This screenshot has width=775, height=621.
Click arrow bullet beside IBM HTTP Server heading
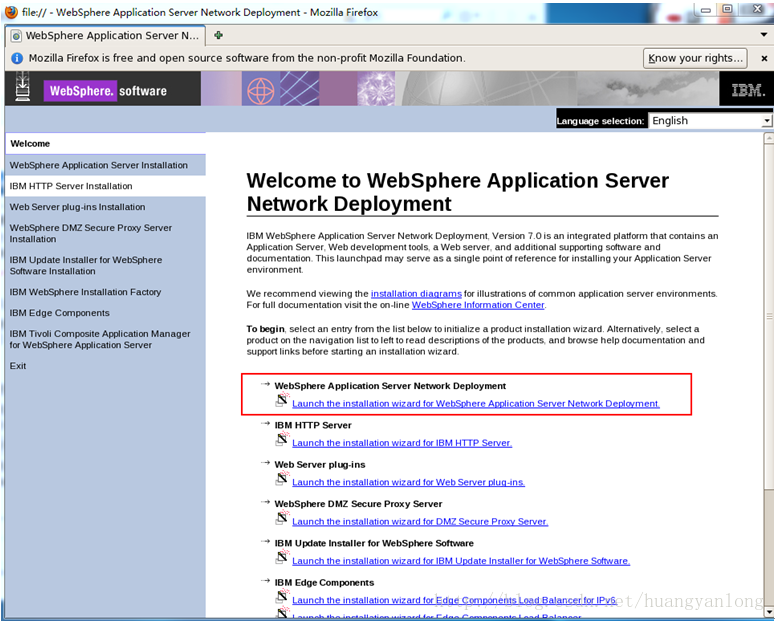265,424
